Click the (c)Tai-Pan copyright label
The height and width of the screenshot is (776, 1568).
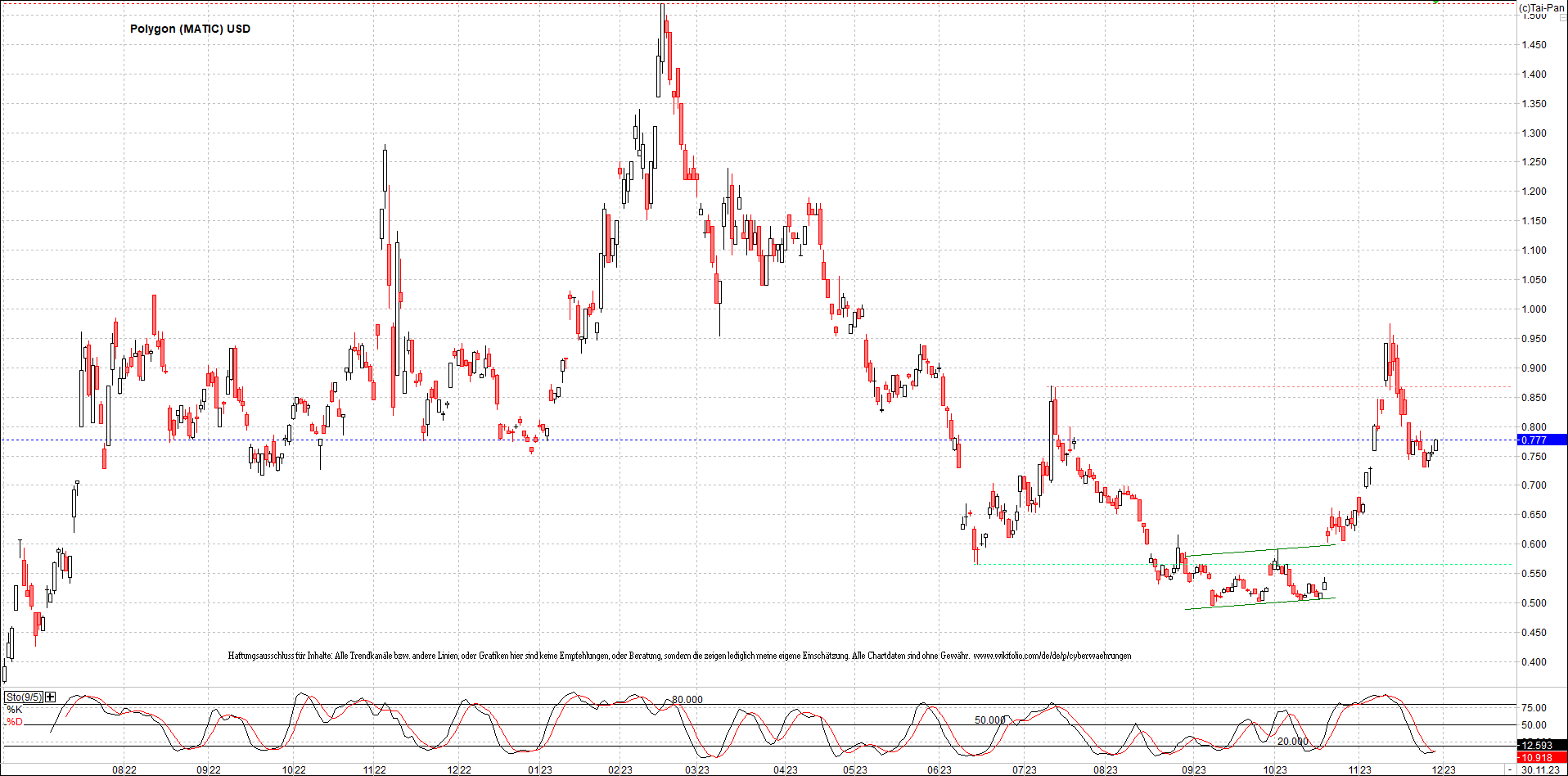(x=1542, y=7)
